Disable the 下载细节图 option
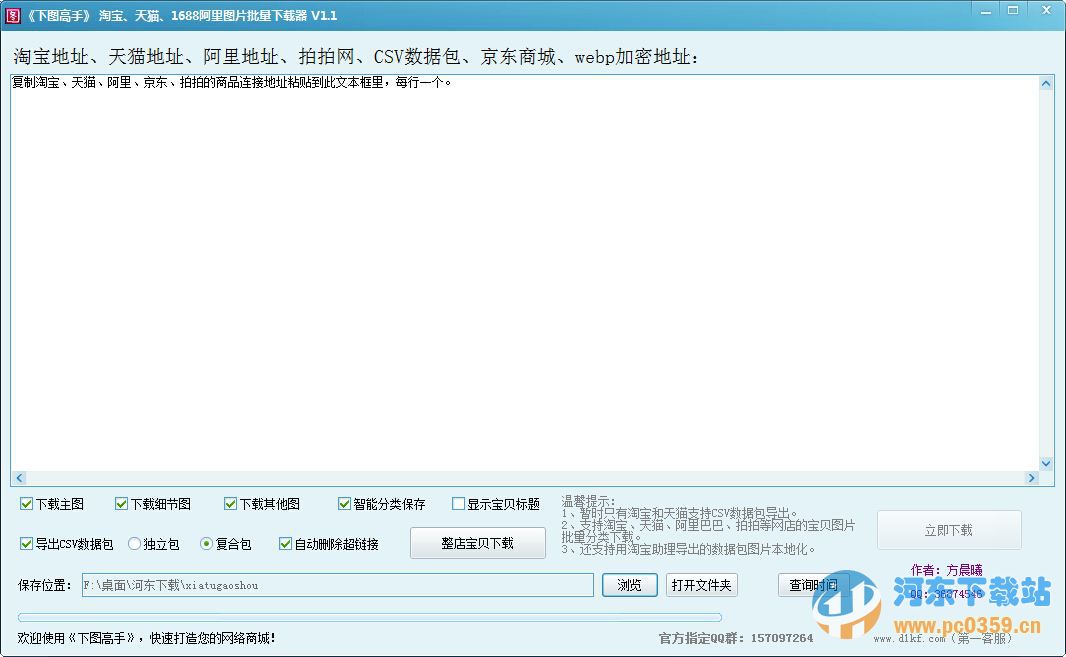1066x657 pixels. pyautogui.click(x=120, y=504)
